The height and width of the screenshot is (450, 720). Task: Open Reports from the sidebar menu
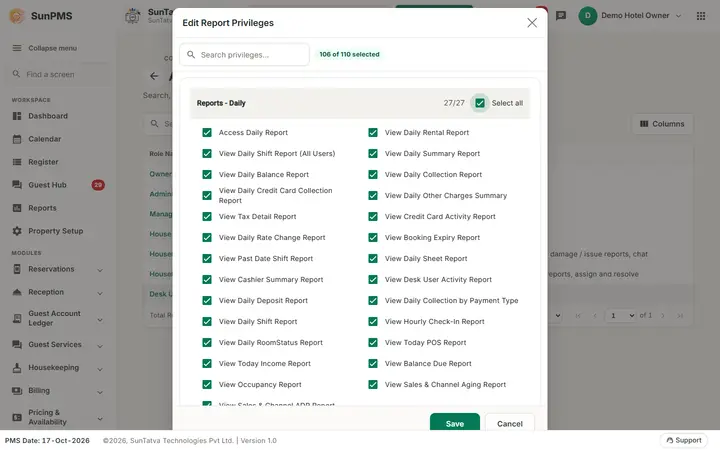tap(42, 208)
